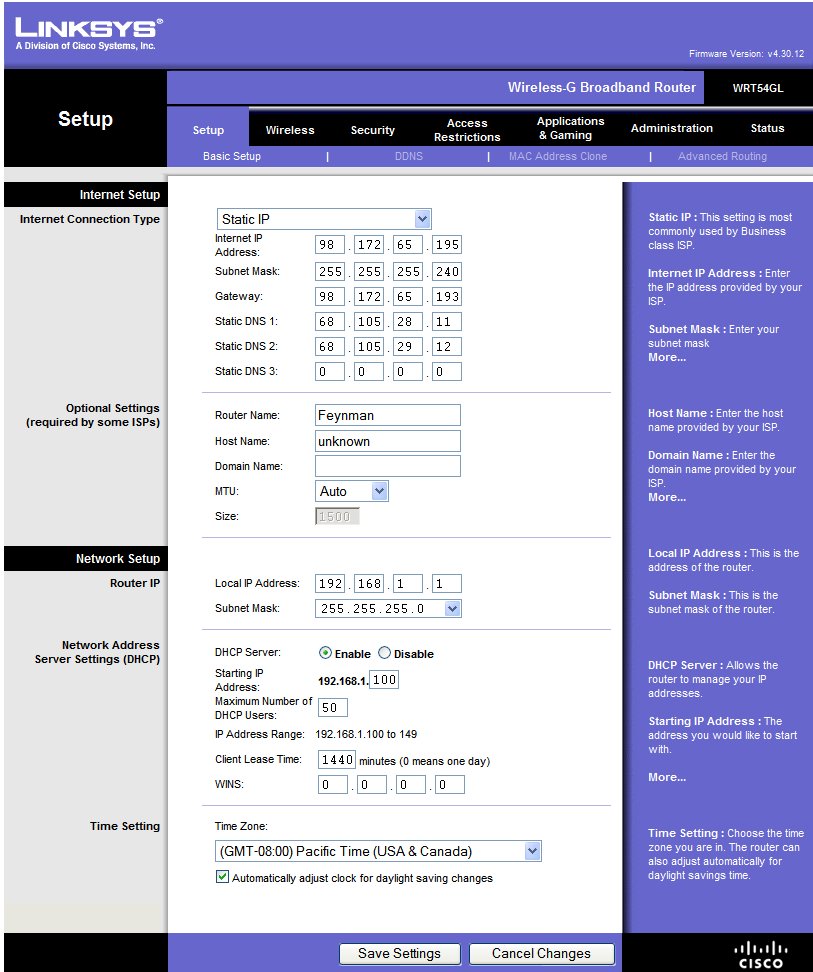The image size is (813, 972).
Task: Click the Client Lease Time field
Action: (x=336, y=760)
